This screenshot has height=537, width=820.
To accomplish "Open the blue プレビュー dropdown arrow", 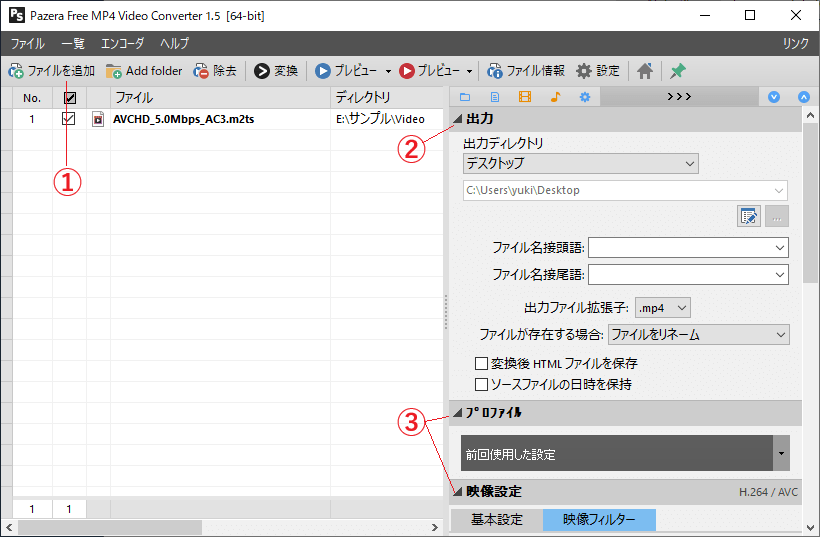I will pos(388,71).
